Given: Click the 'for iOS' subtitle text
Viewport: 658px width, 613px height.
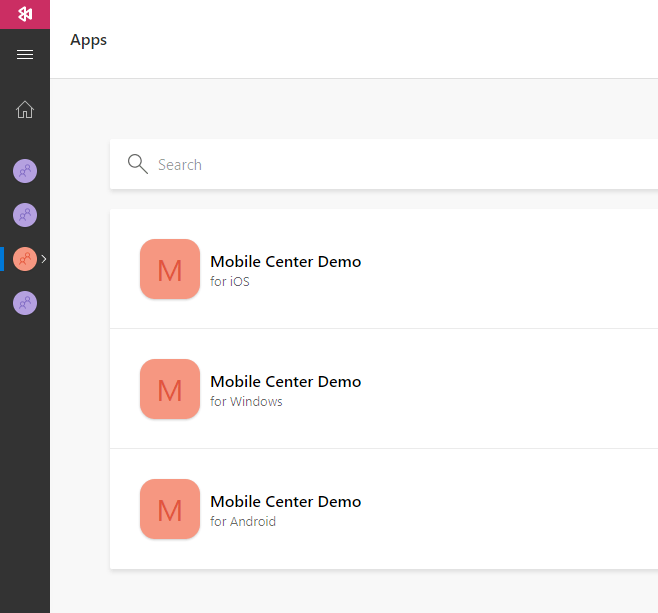Looking at the screenshot, I should (230, 282).
